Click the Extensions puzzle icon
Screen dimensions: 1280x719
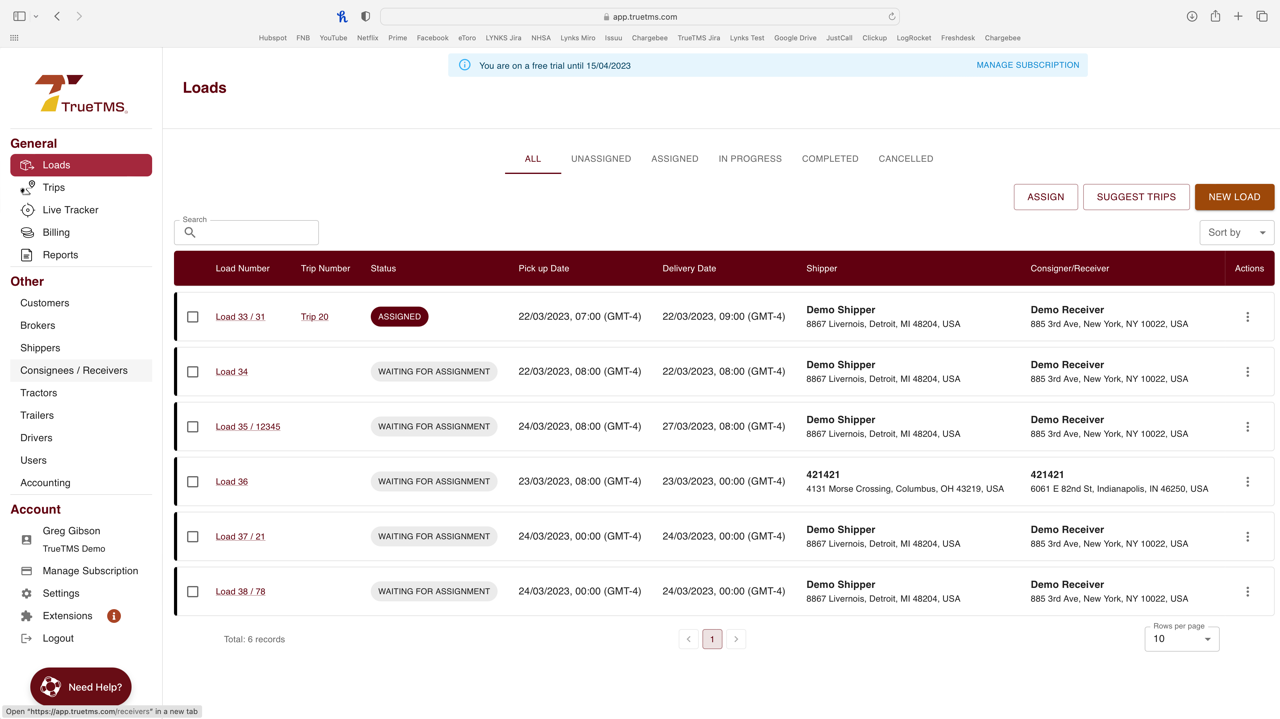point(27,616)
